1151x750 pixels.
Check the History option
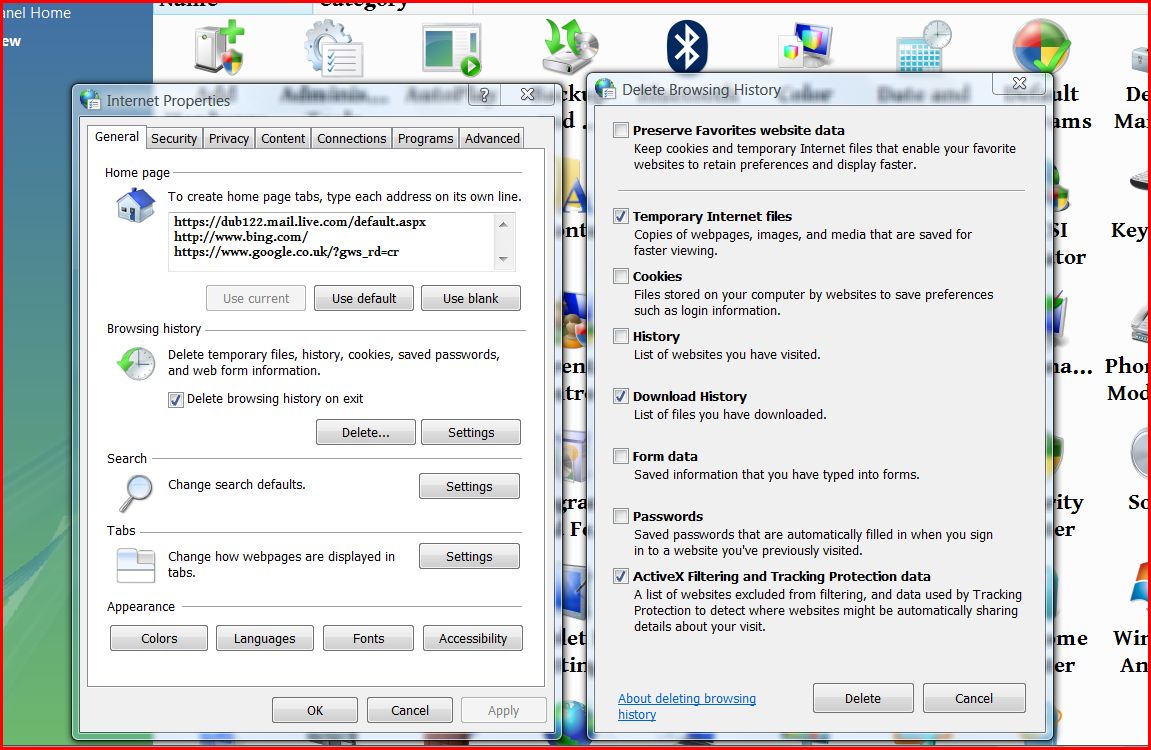621,337
